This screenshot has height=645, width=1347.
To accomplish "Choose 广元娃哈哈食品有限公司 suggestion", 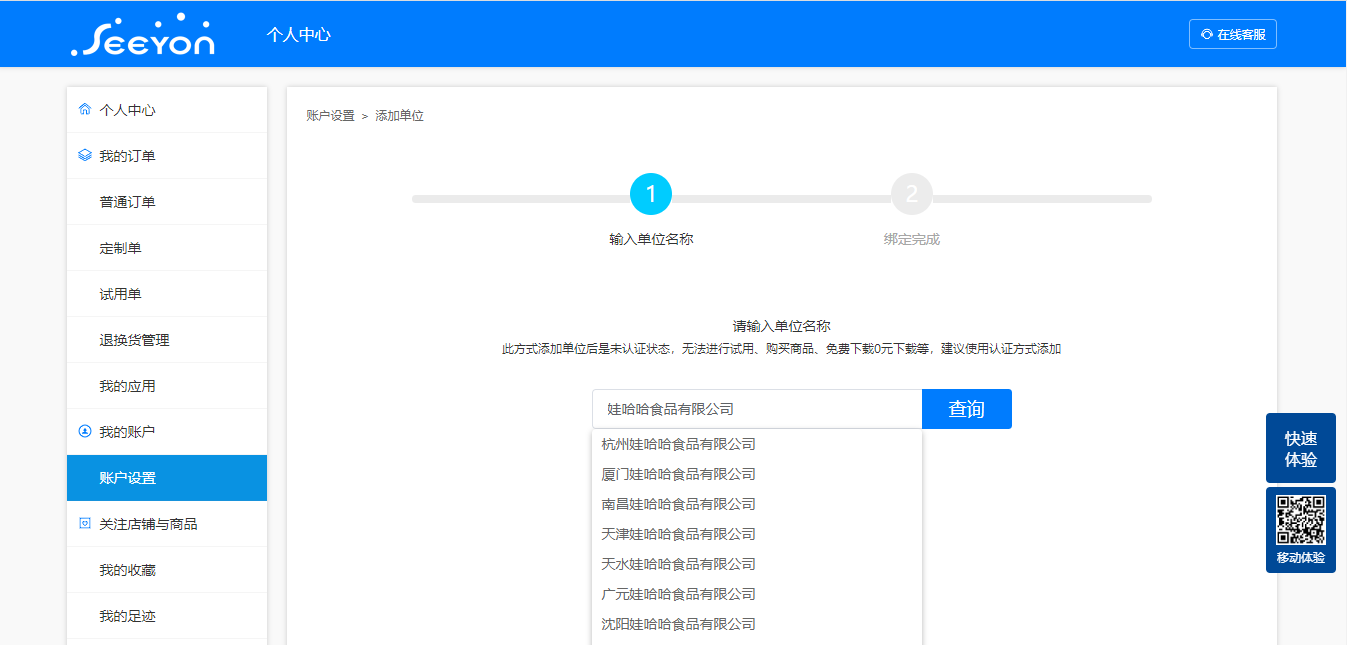I will tap(757, 594).
